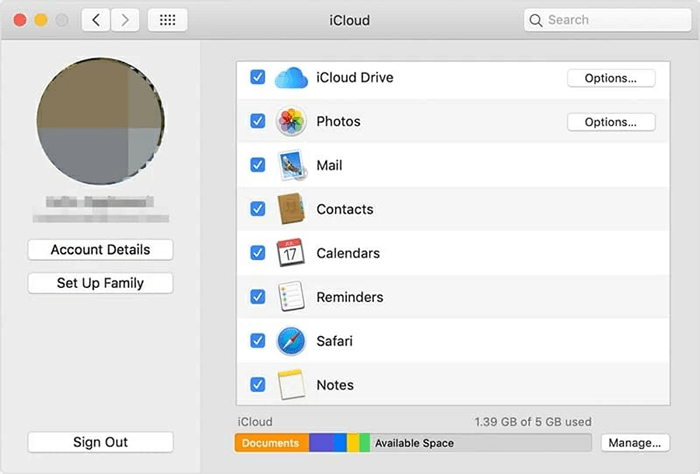Click the iCloud Drive cloud icon
This screenshot has height=474, width=700.
291,77
